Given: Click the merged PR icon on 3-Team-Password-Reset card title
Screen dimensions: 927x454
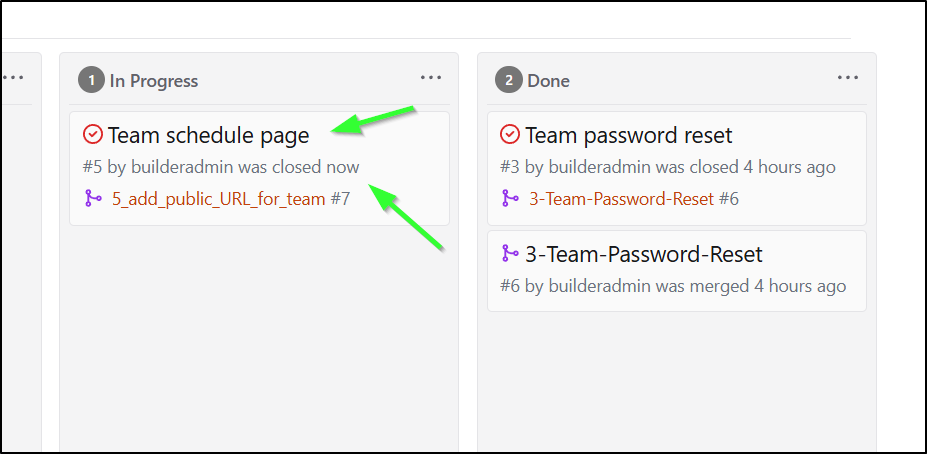Looking at the screenshot, I should [x=510, y=254].
